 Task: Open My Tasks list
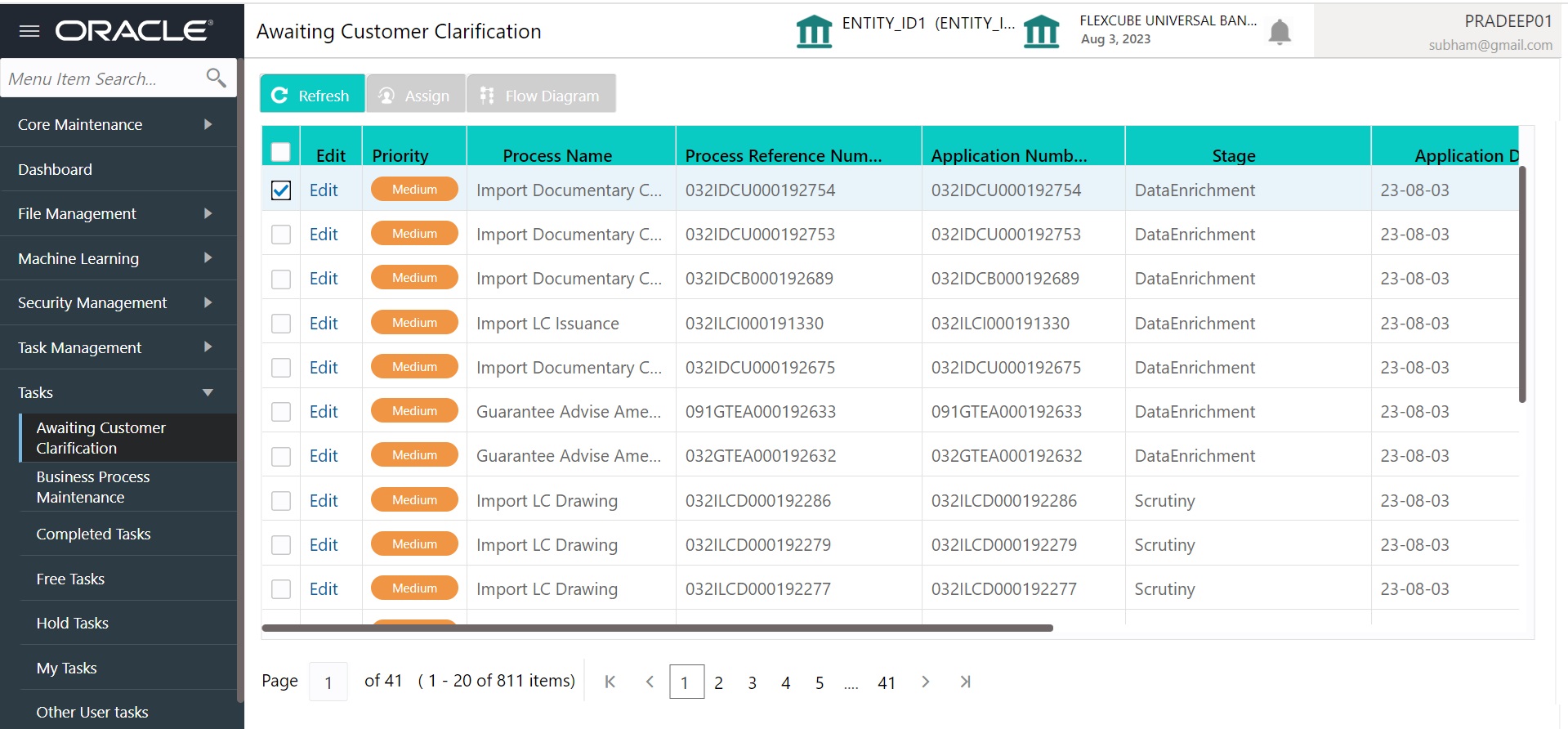(127, 668)
